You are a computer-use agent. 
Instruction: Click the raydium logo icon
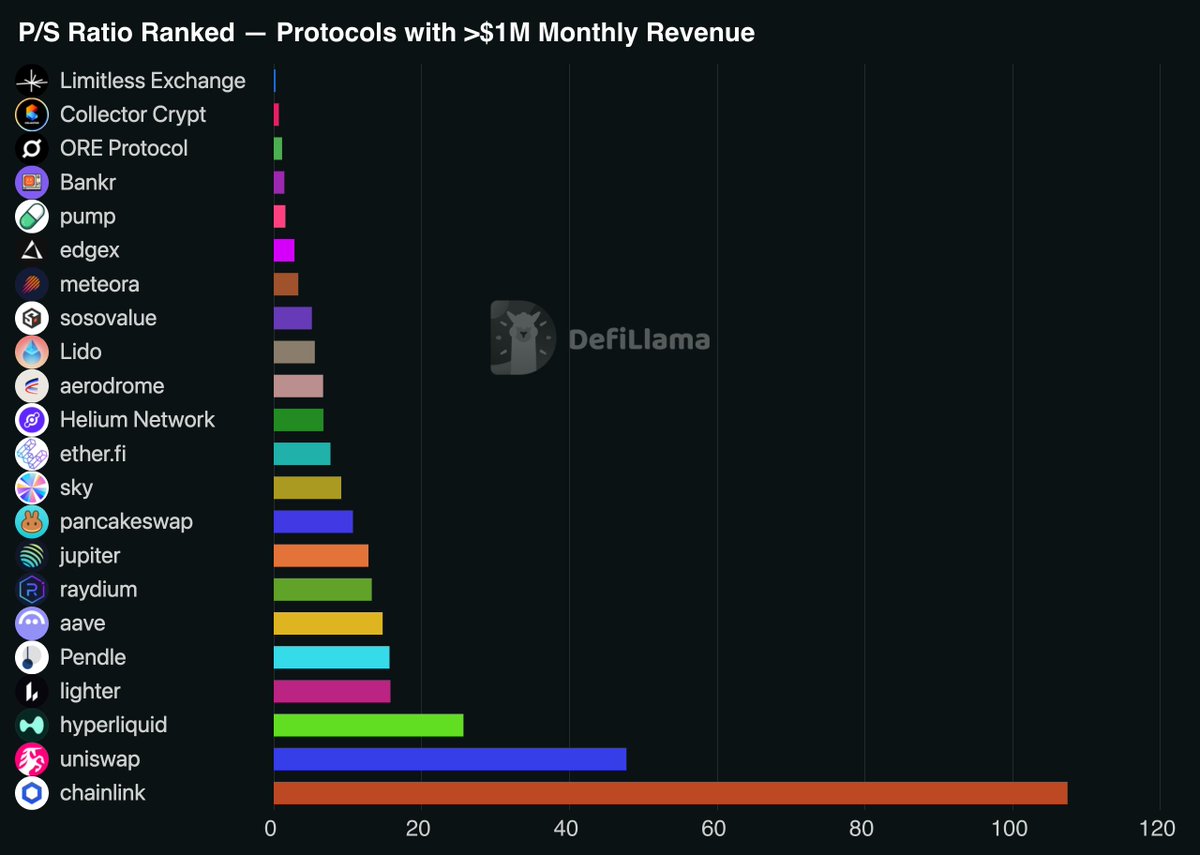[x=32, y=590]
